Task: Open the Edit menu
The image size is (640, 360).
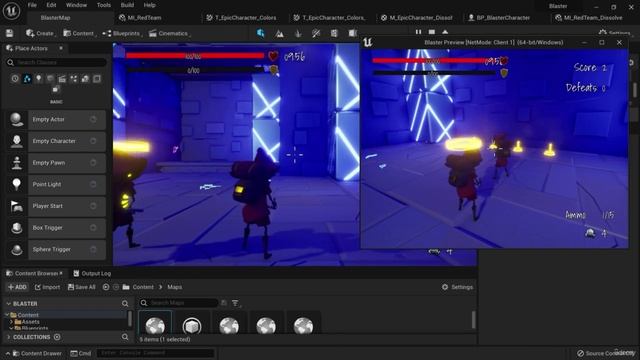Action: tap(51, 5)
